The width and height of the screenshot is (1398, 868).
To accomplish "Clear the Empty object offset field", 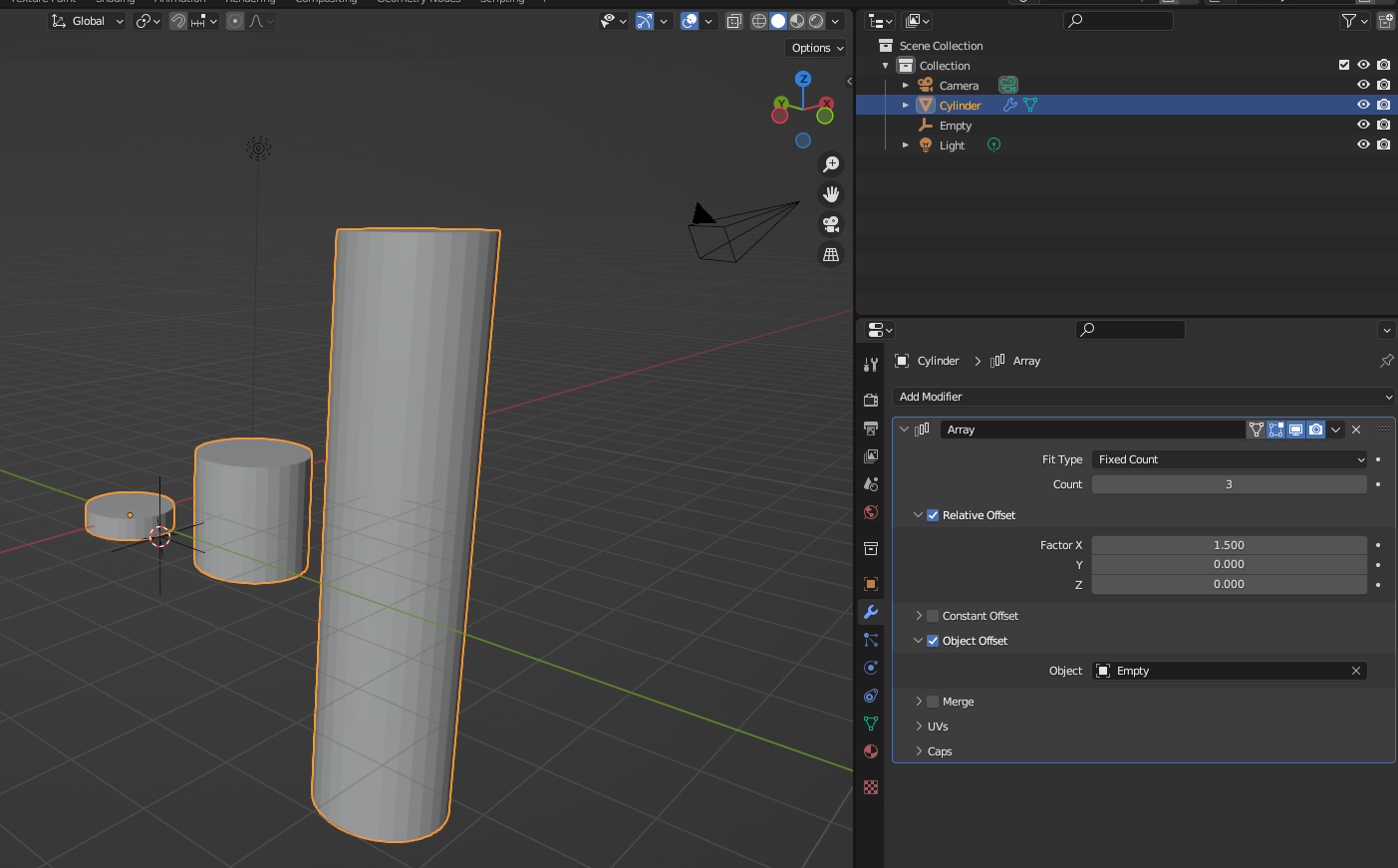I will click(1355, 671).
